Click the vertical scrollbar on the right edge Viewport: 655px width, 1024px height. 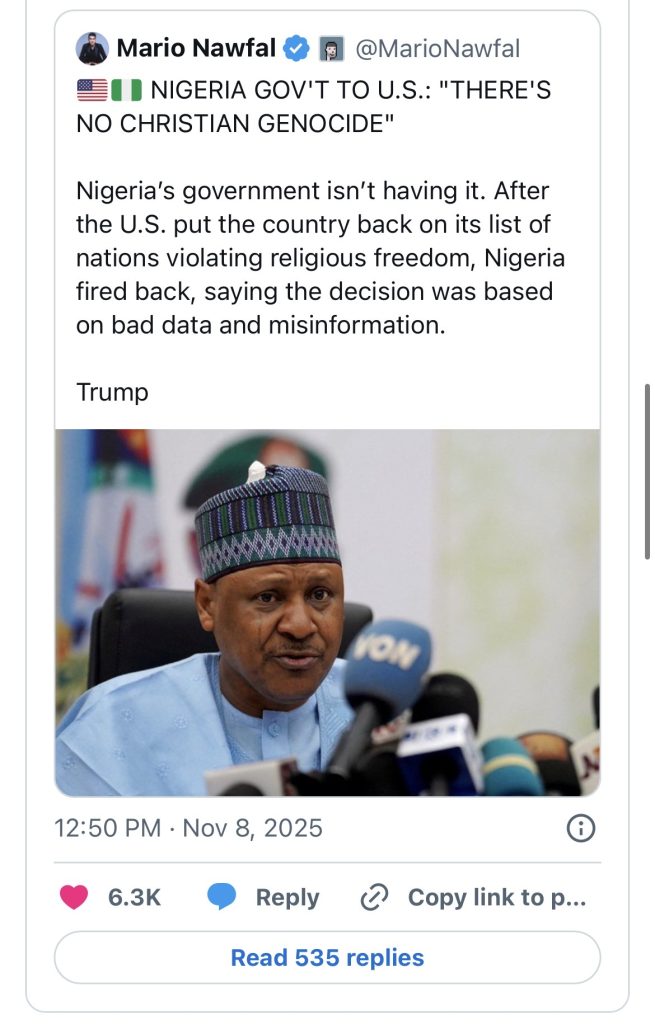[x=647, y=470]
